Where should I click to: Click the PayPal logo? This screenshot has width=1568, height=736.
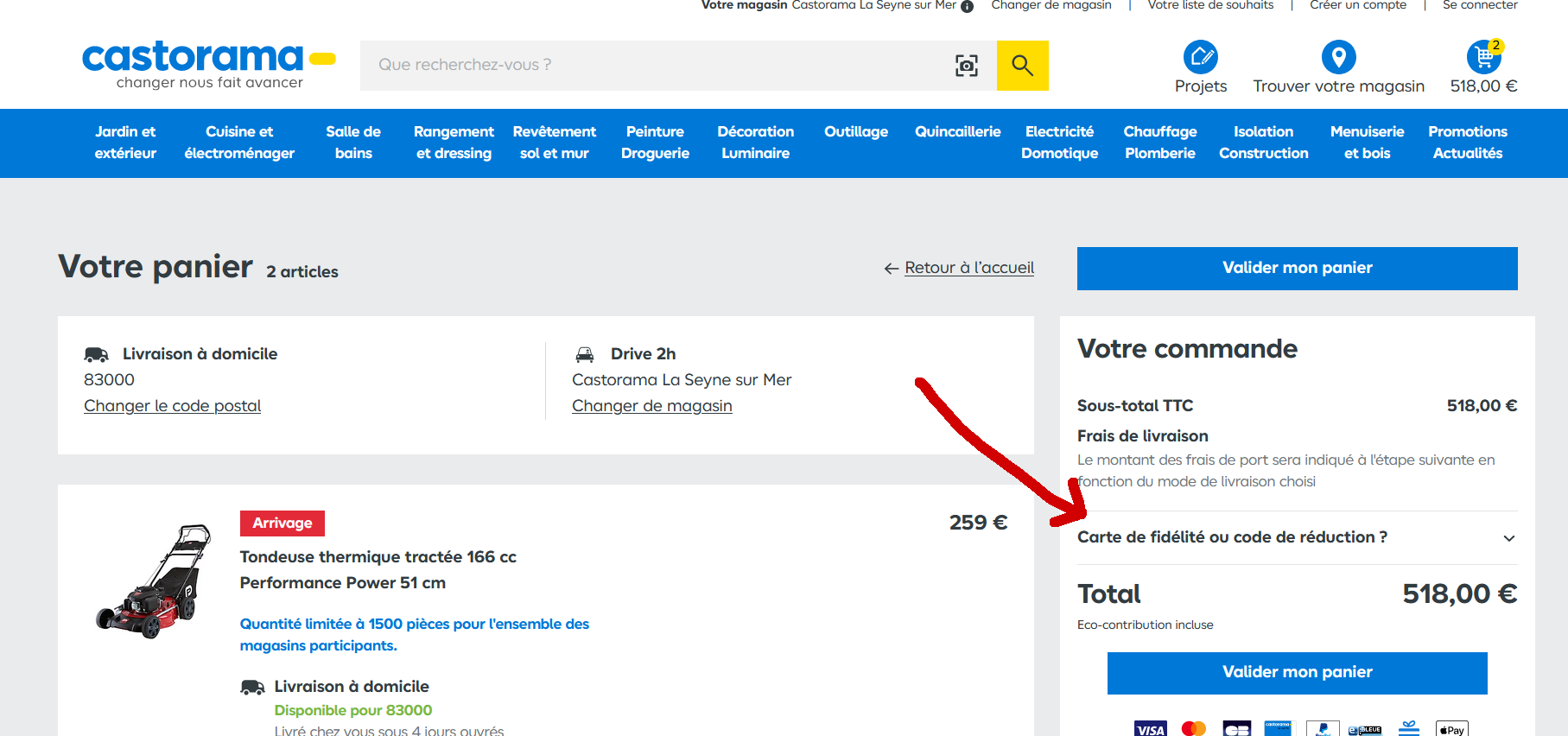tap(1323, 729)
